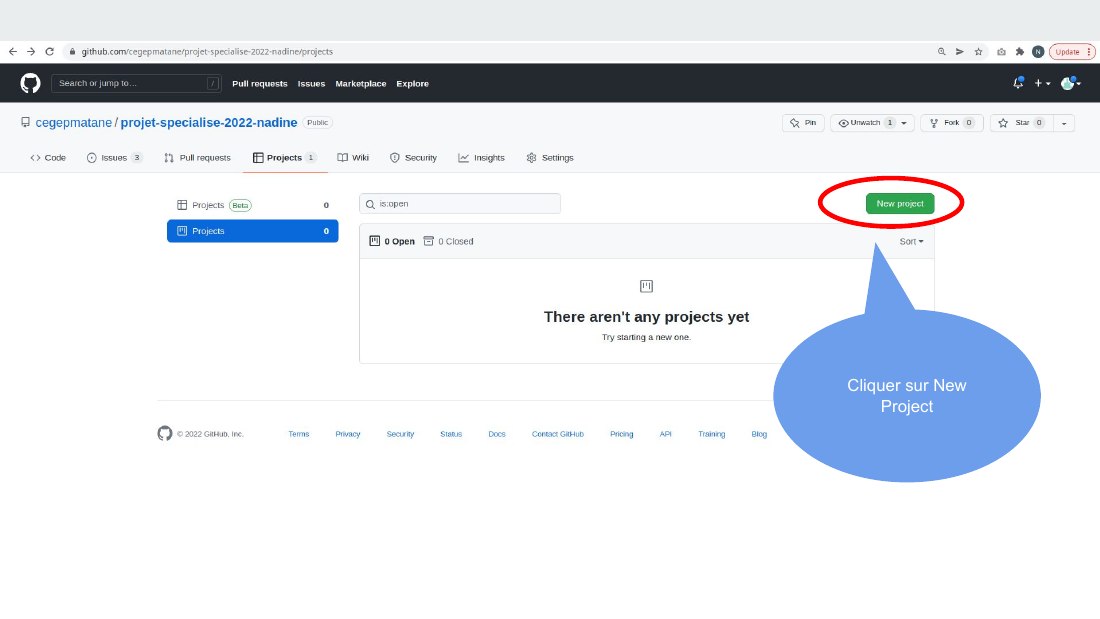Open Pull requests in the top navigation
Image resolution: width=1100 pixels, height=619 pixels.
pyautogui.click(x=260, y=84)
